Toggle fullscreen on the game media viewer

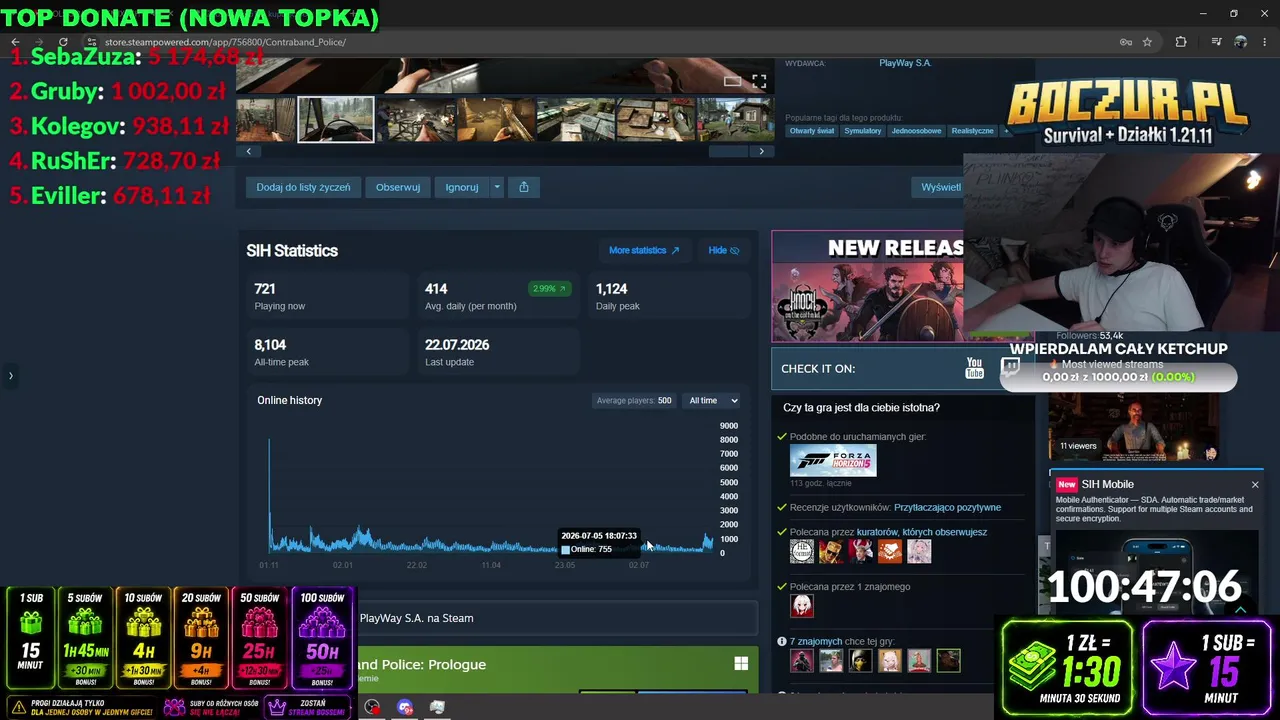759,81
